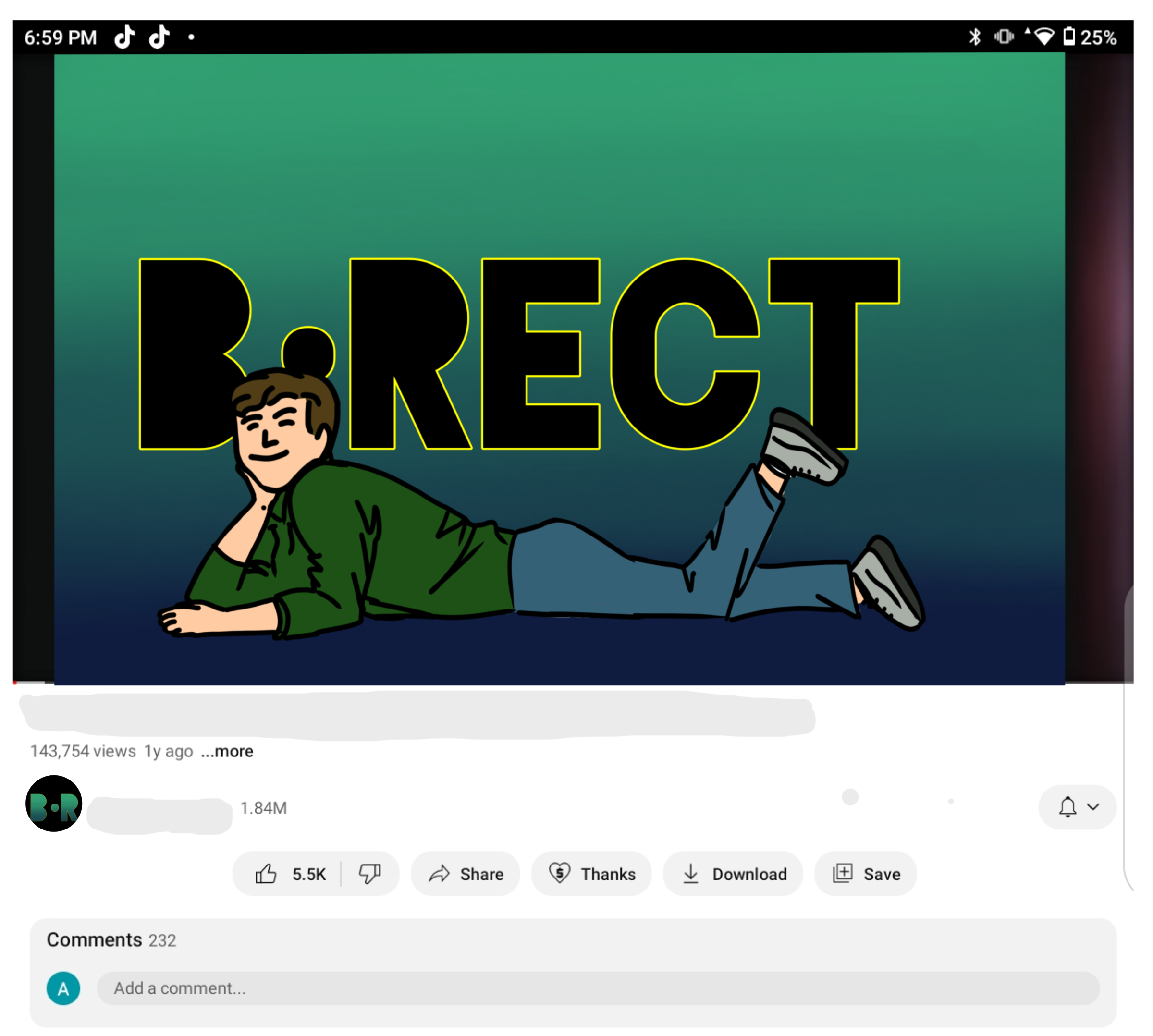Tap the user A profile avatar
1153x1036 pixels.
coord(63,988)
